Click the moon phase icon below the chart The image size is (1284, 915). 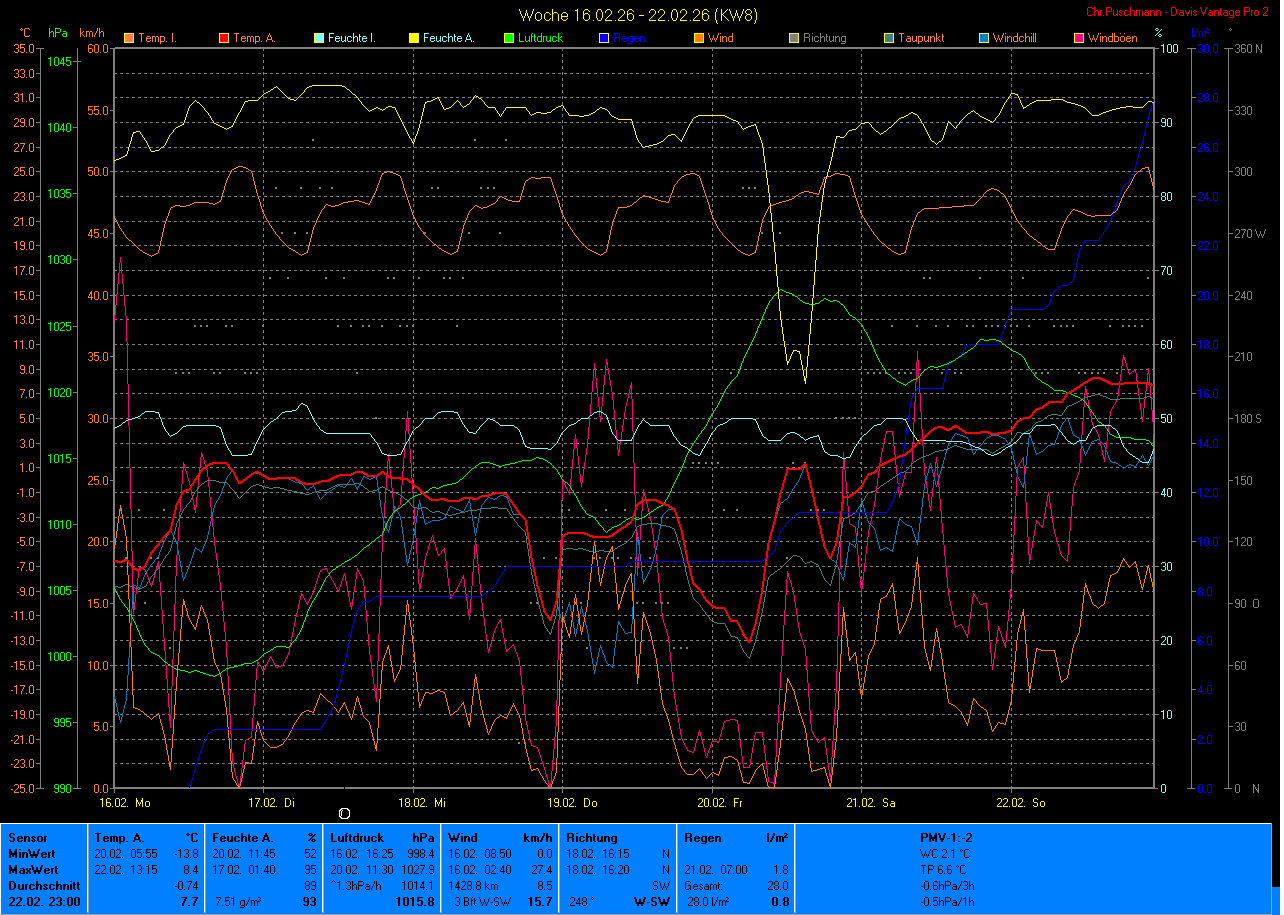[344, 814]
